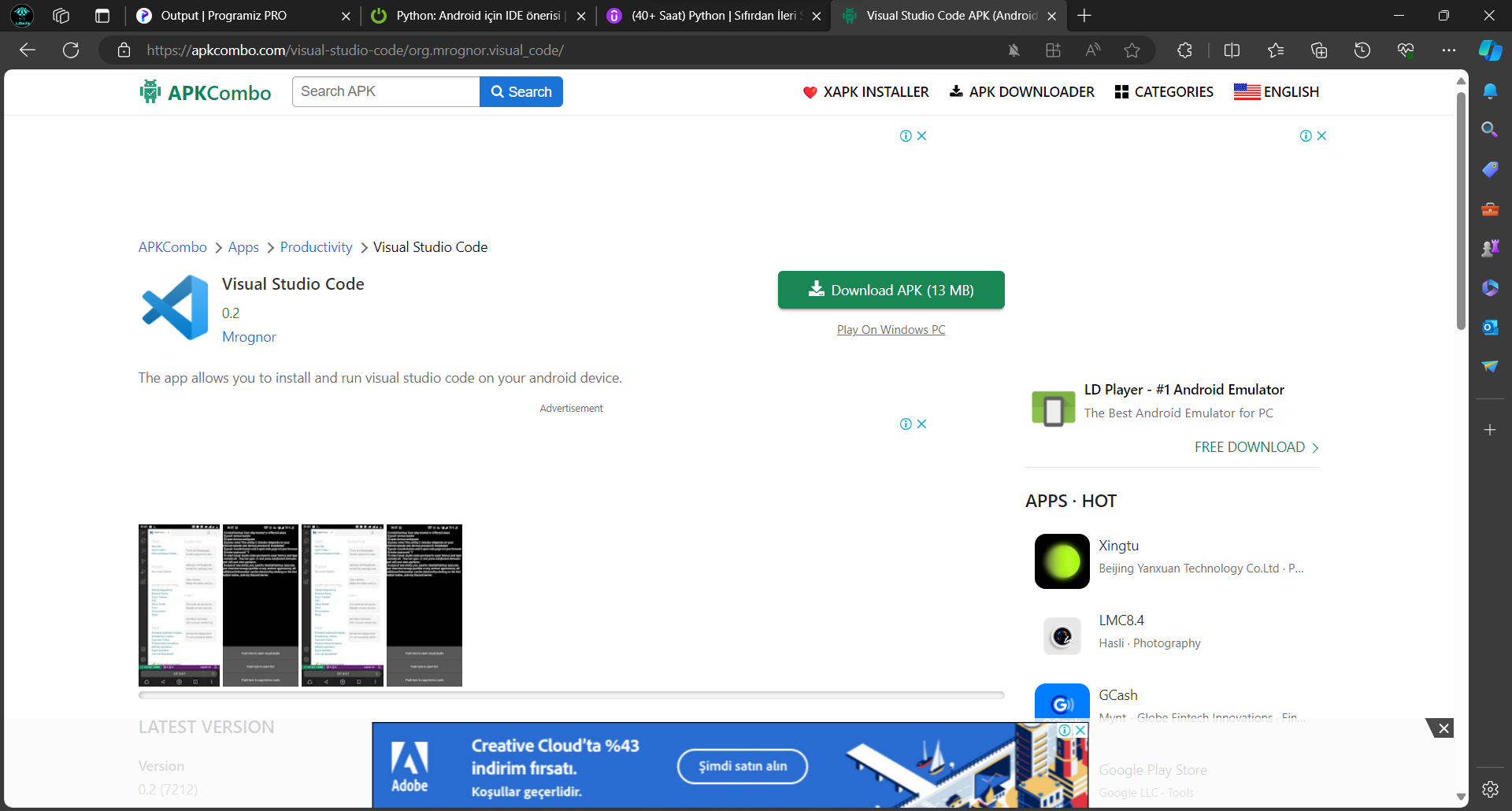Open the Xingtu app listing

pos(1173,561)
